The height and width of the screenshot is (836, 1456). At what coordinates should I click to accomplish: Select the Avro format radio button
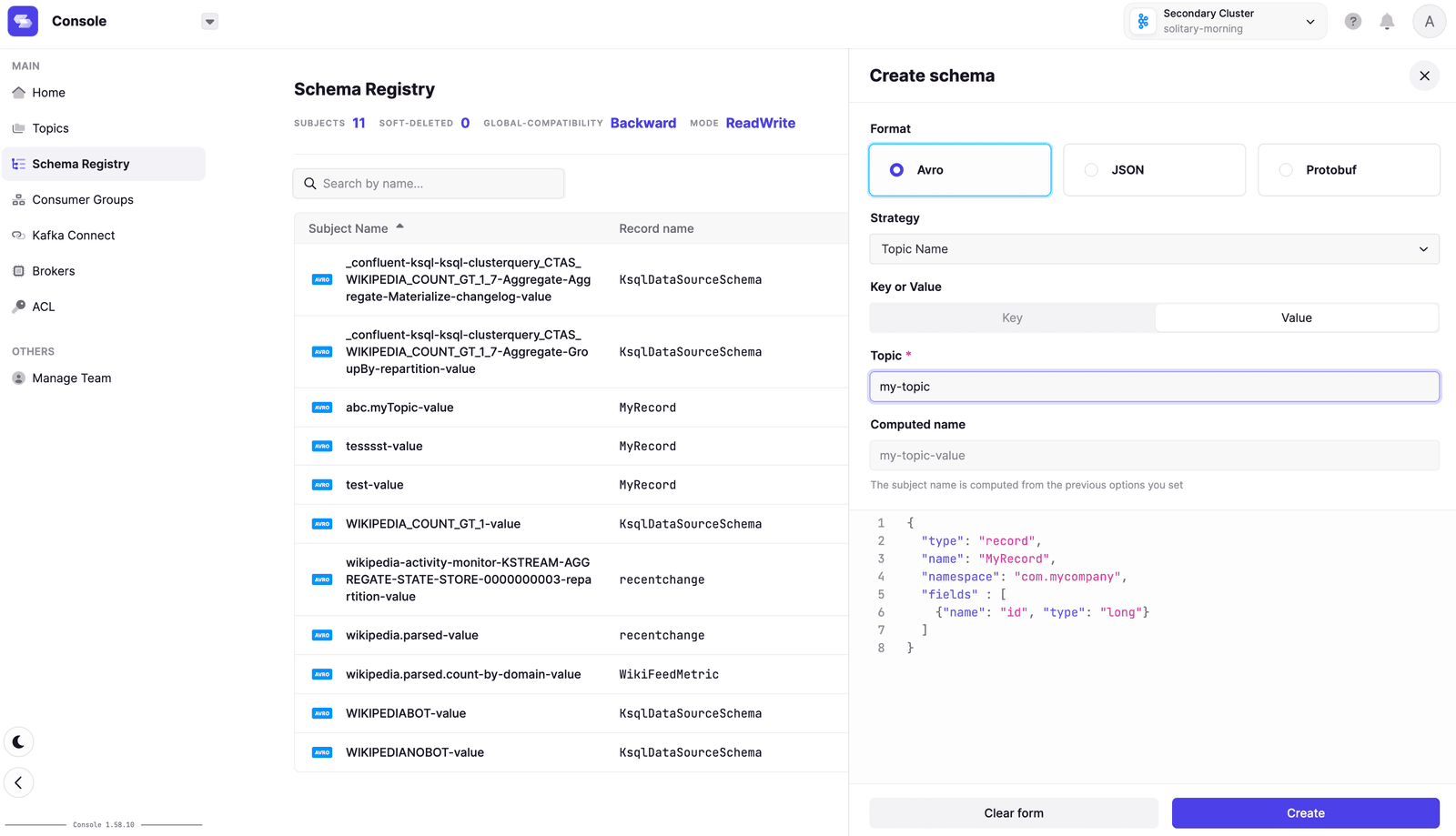coord(897,170)
